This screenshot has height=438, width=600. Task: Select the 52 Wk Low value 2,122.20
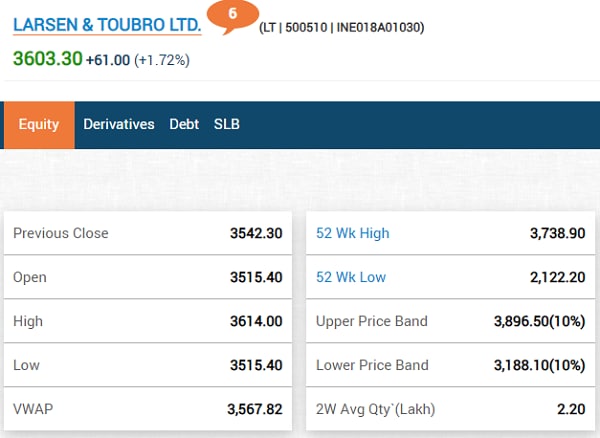click(558, 277)
